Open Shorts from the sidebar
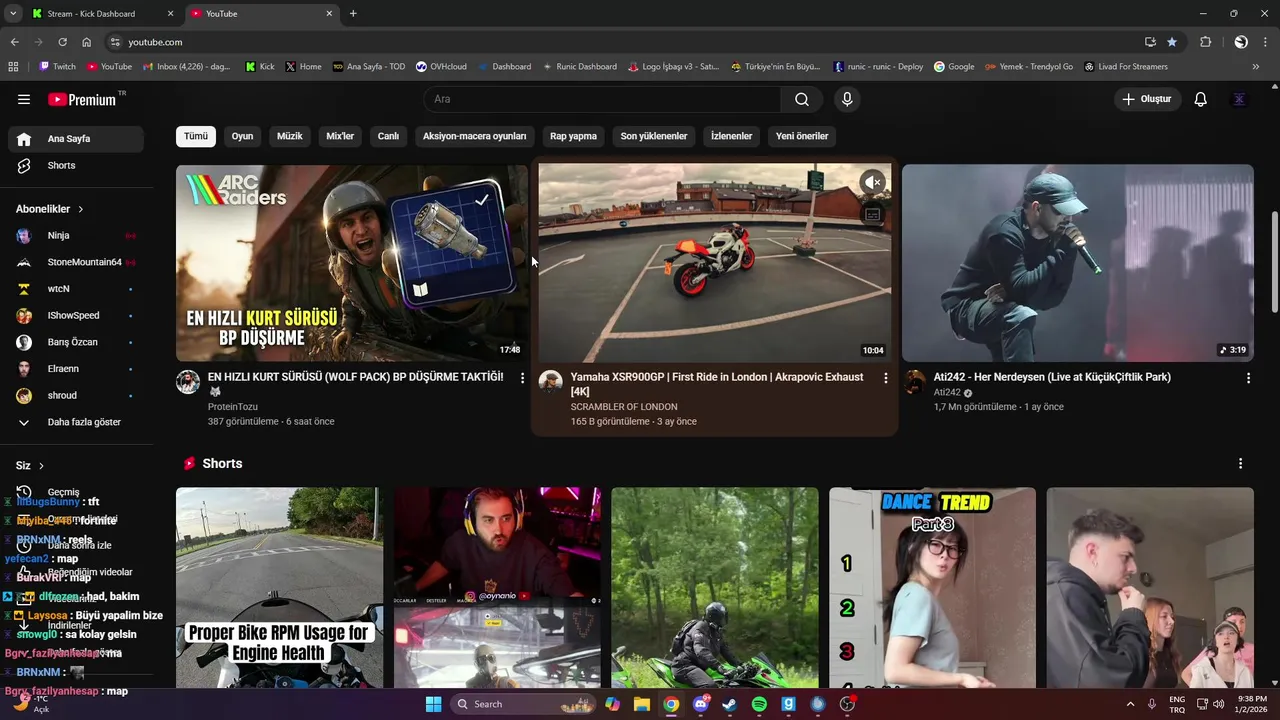The width and height of the screenshot is (1280, 720). 76,165
